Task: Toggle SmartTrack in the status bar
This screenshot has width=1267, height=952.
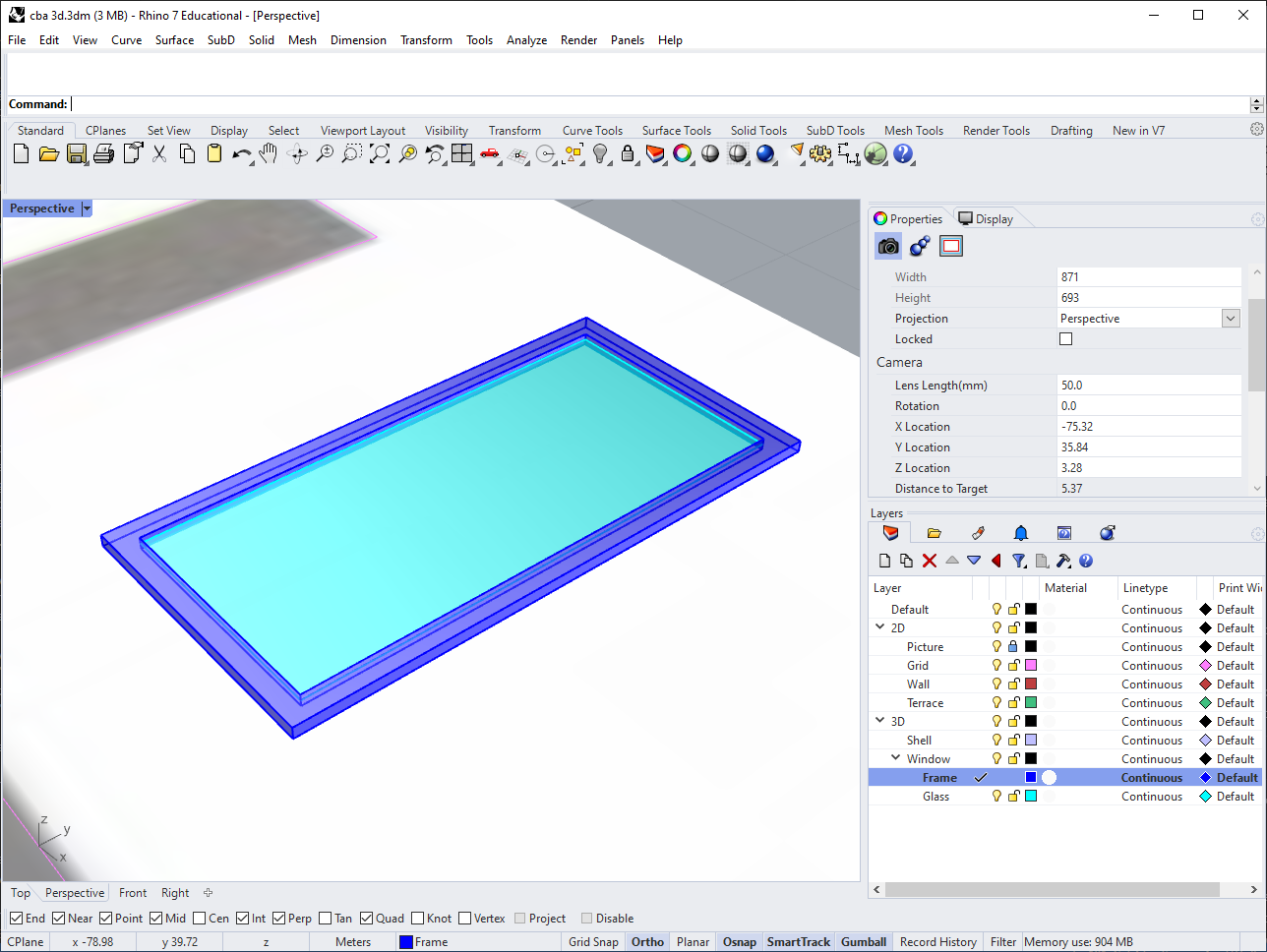Action: 798,942
